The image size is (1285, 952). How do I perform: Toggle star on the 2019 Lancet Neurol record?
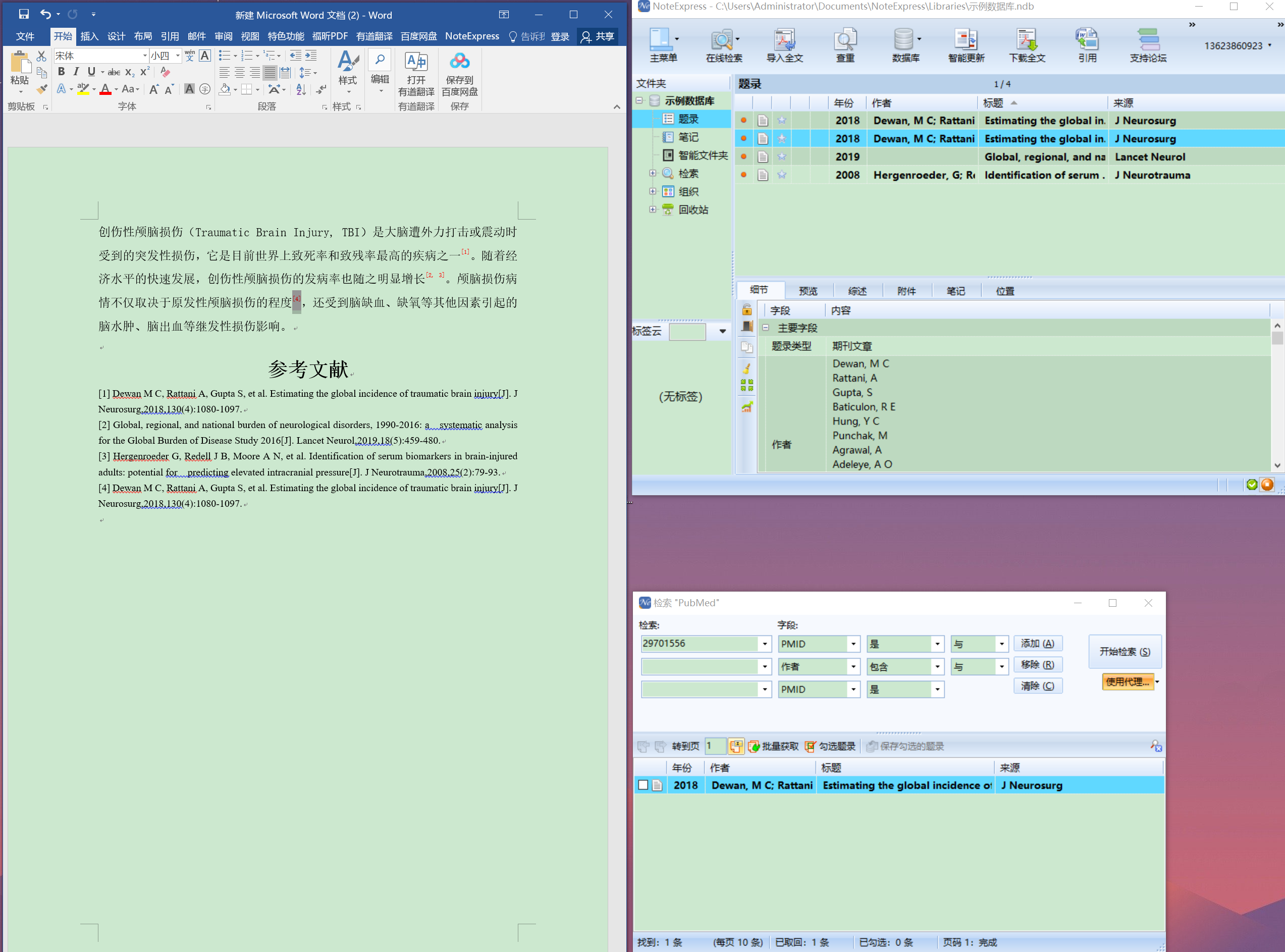pos(781,157)
